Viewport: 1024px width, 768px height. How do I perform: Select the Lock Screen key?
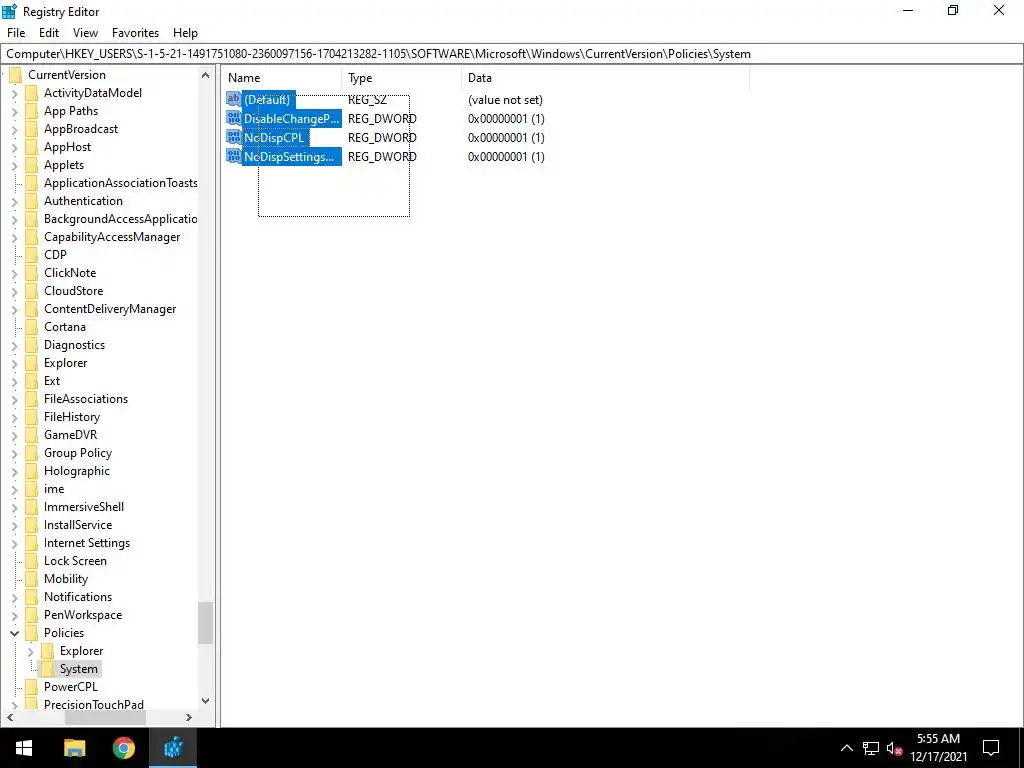point(75,560)
